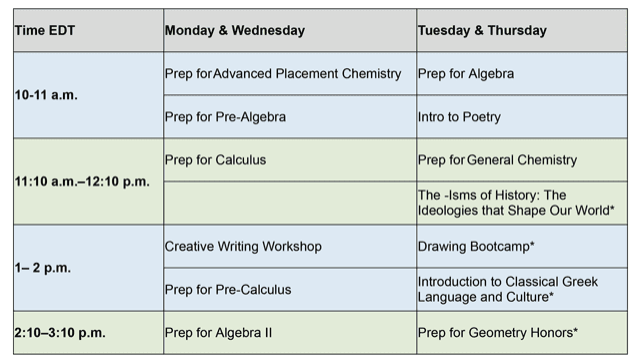This screenshot has height=360, width=640.
Task: Click the Prep for Pre-Algebra cell
Action: click(290, 117)
